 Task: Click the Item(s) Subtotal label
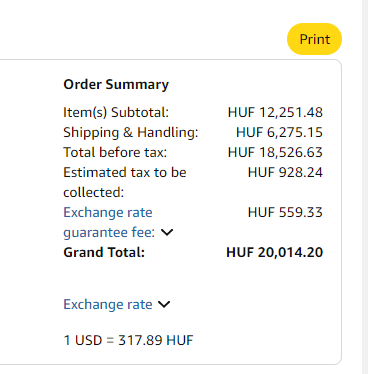[x=116, y=112]
